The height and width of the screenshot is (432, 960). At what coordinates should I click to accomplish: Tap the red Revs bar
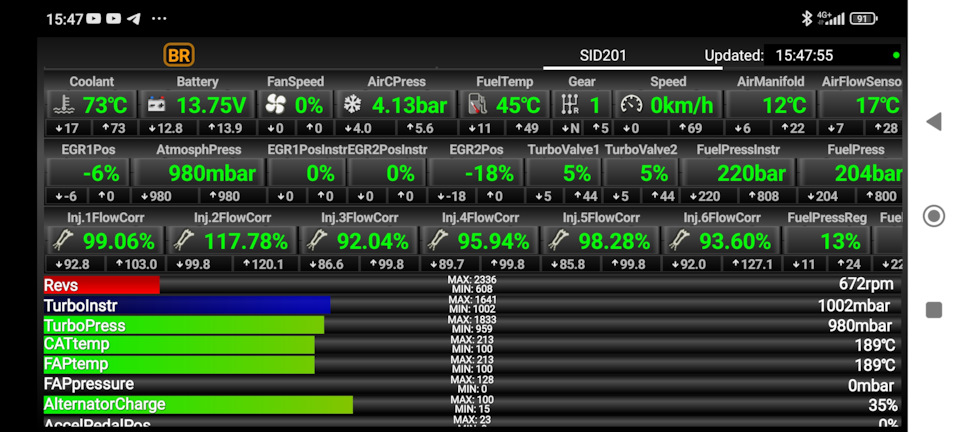101,285
